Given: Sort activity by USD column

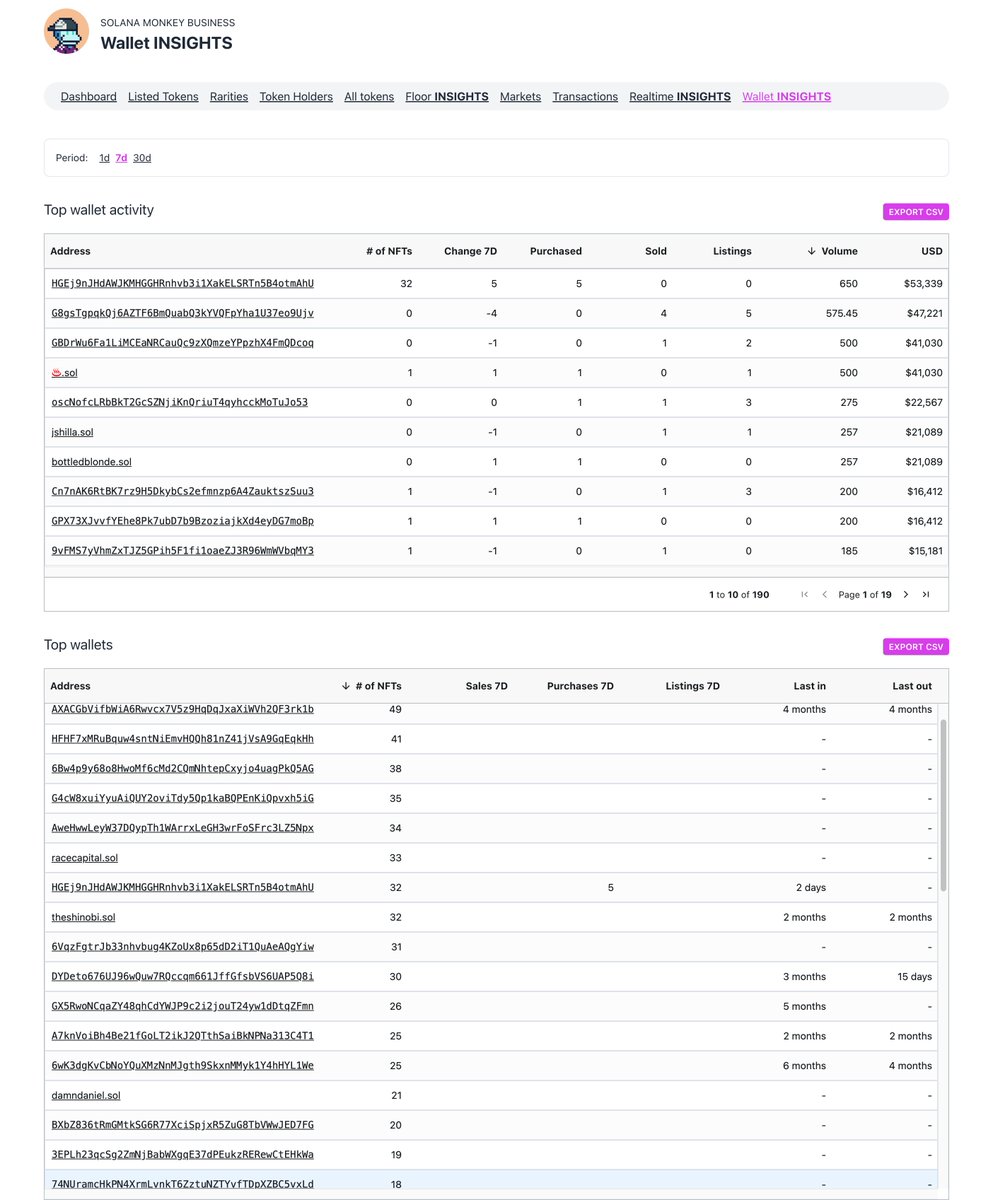Looking at the screenshot, I should 932,251.
